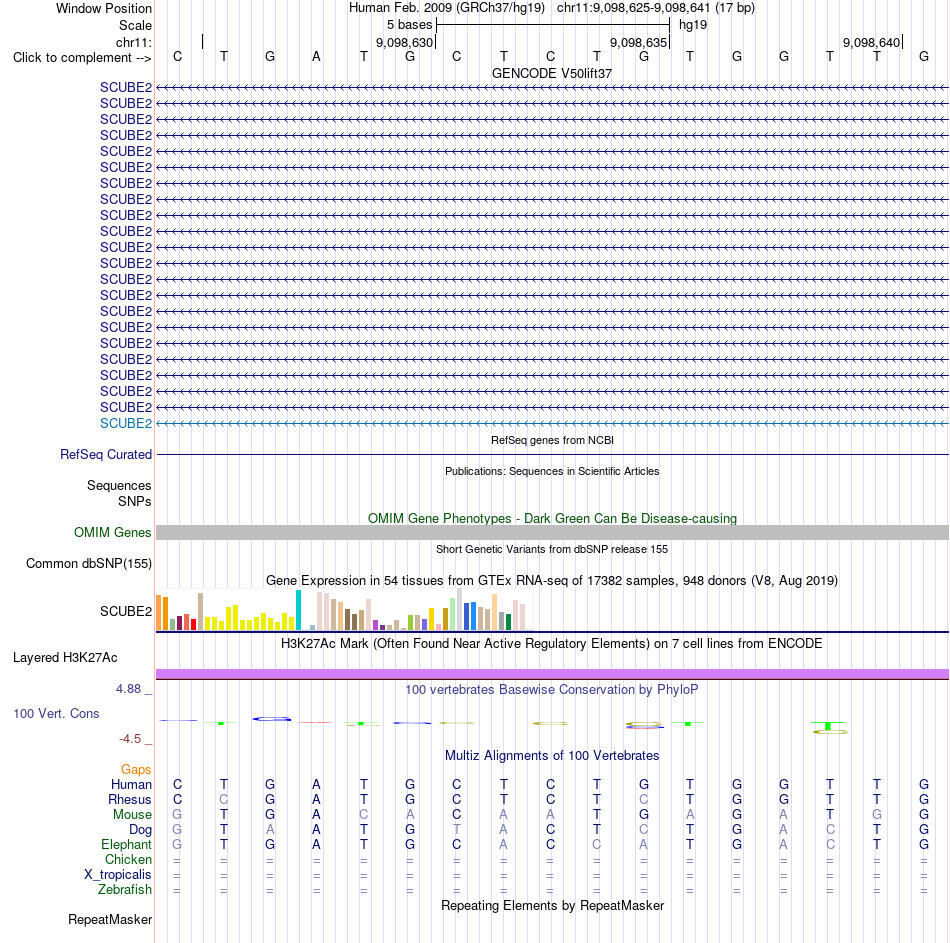Click the Scale label on the left

click(135, 25)
